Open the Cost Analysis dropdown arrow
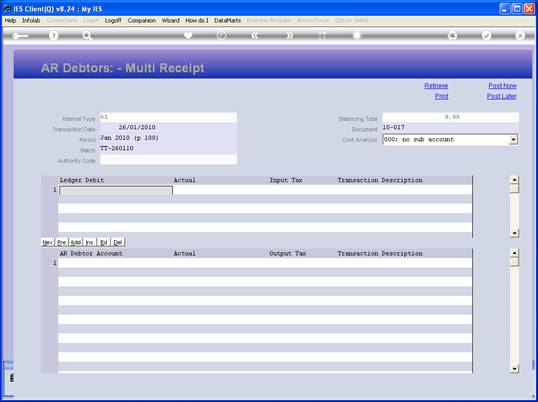The height and width of the screenshot is (402, 538). pos(514,140)
